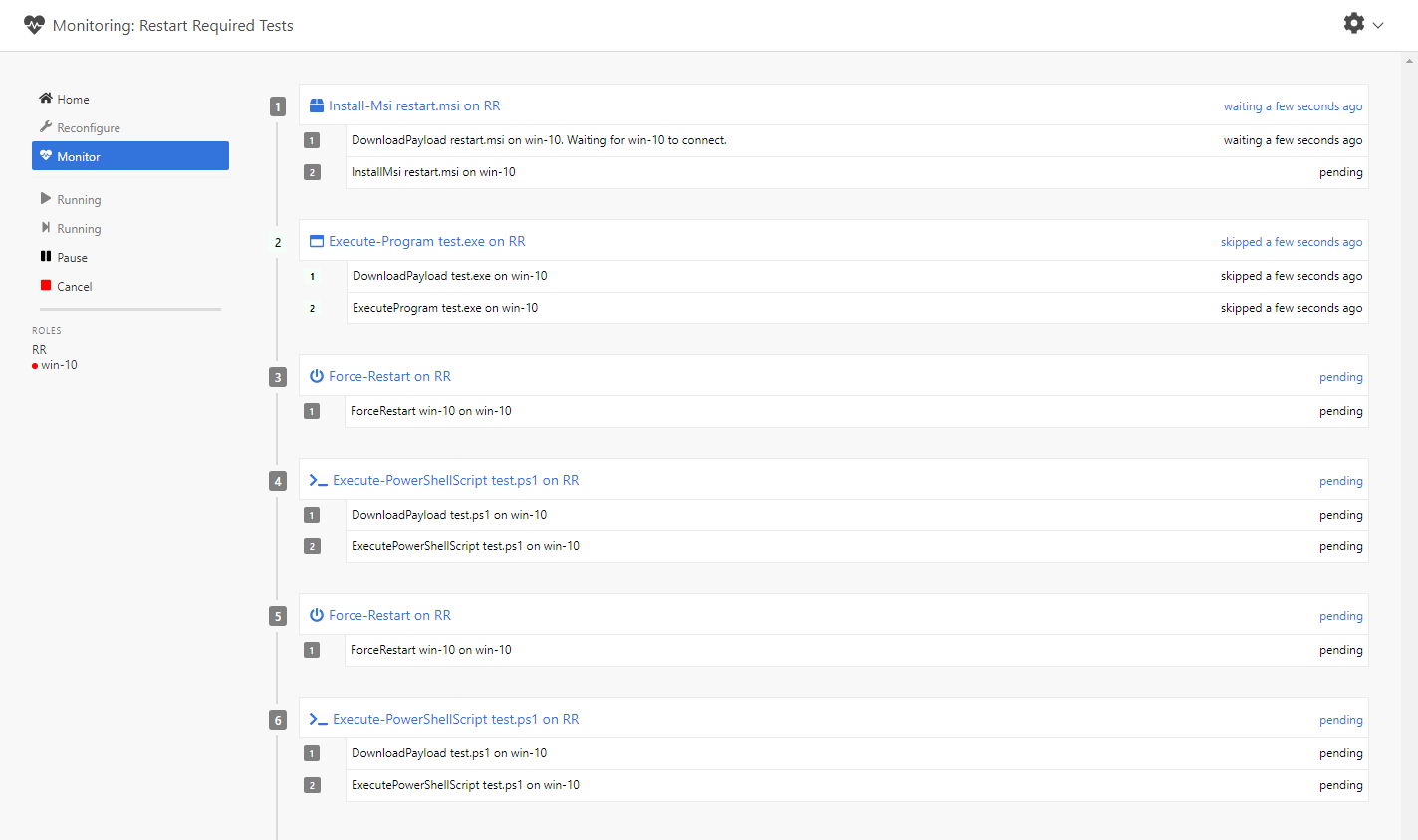The width and height of the screenshot is (1418, 840).
Task: Click the power icon on step 5 Force-Restart
Action: 317,615
